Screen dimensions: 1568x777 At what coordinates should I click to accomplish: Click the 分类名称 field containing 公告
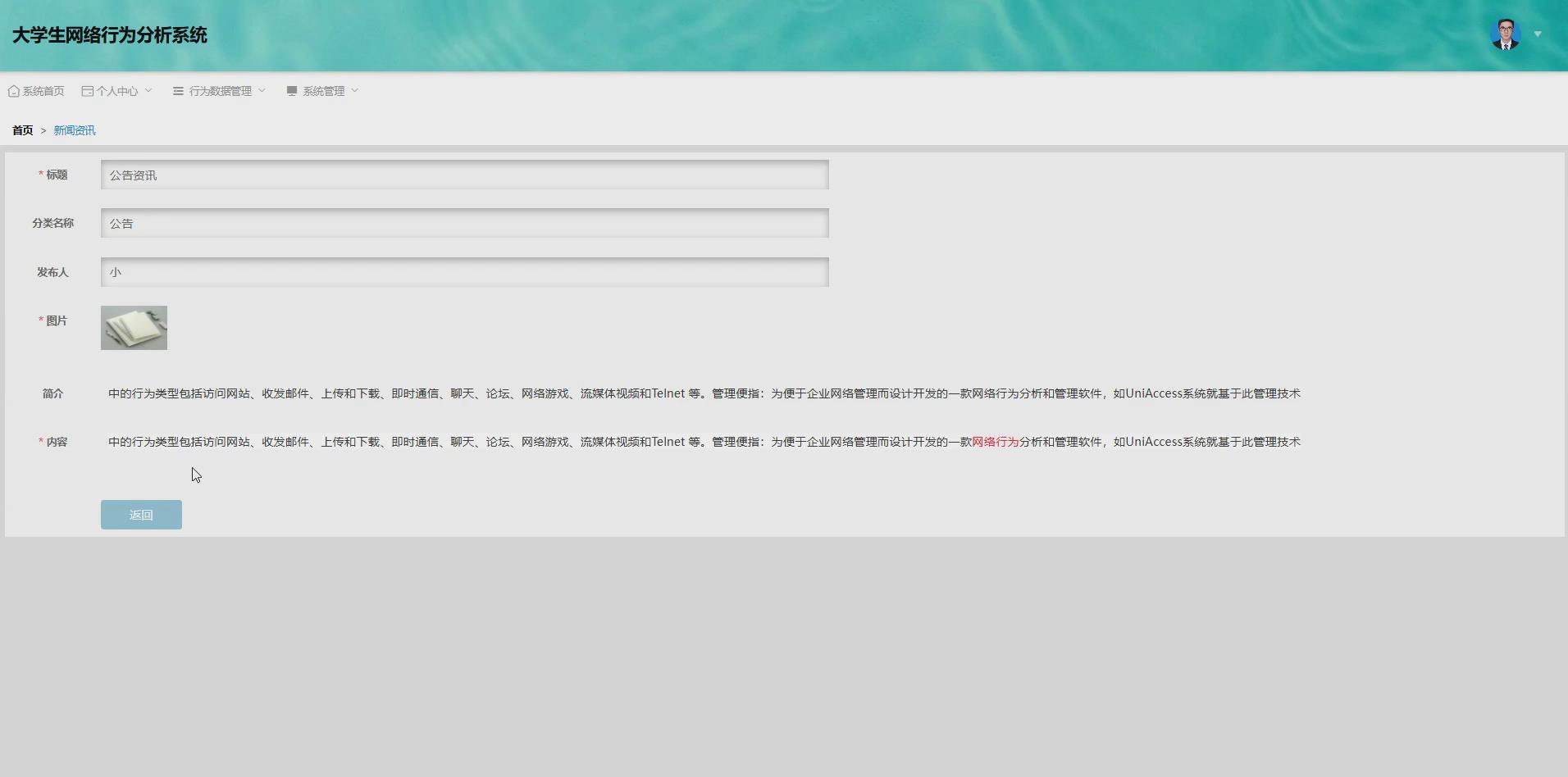(x=465, y=223)
